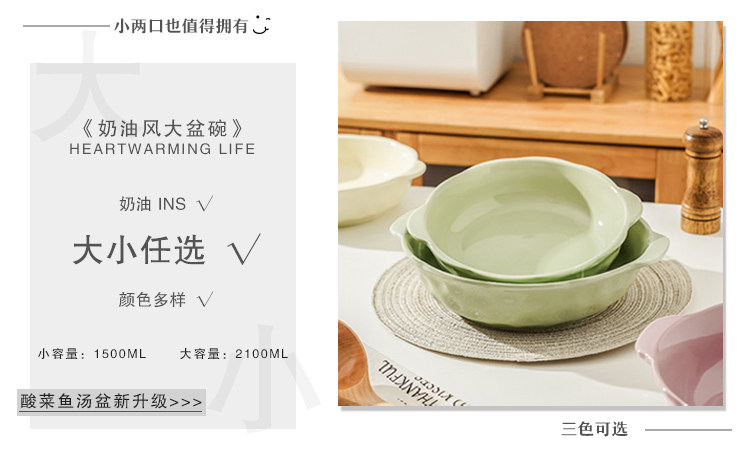Screen dimensions: 750x450
Task: Click the wooden pepper grinder in the photo
Action: pyautogui.click(x=702, y=177)
